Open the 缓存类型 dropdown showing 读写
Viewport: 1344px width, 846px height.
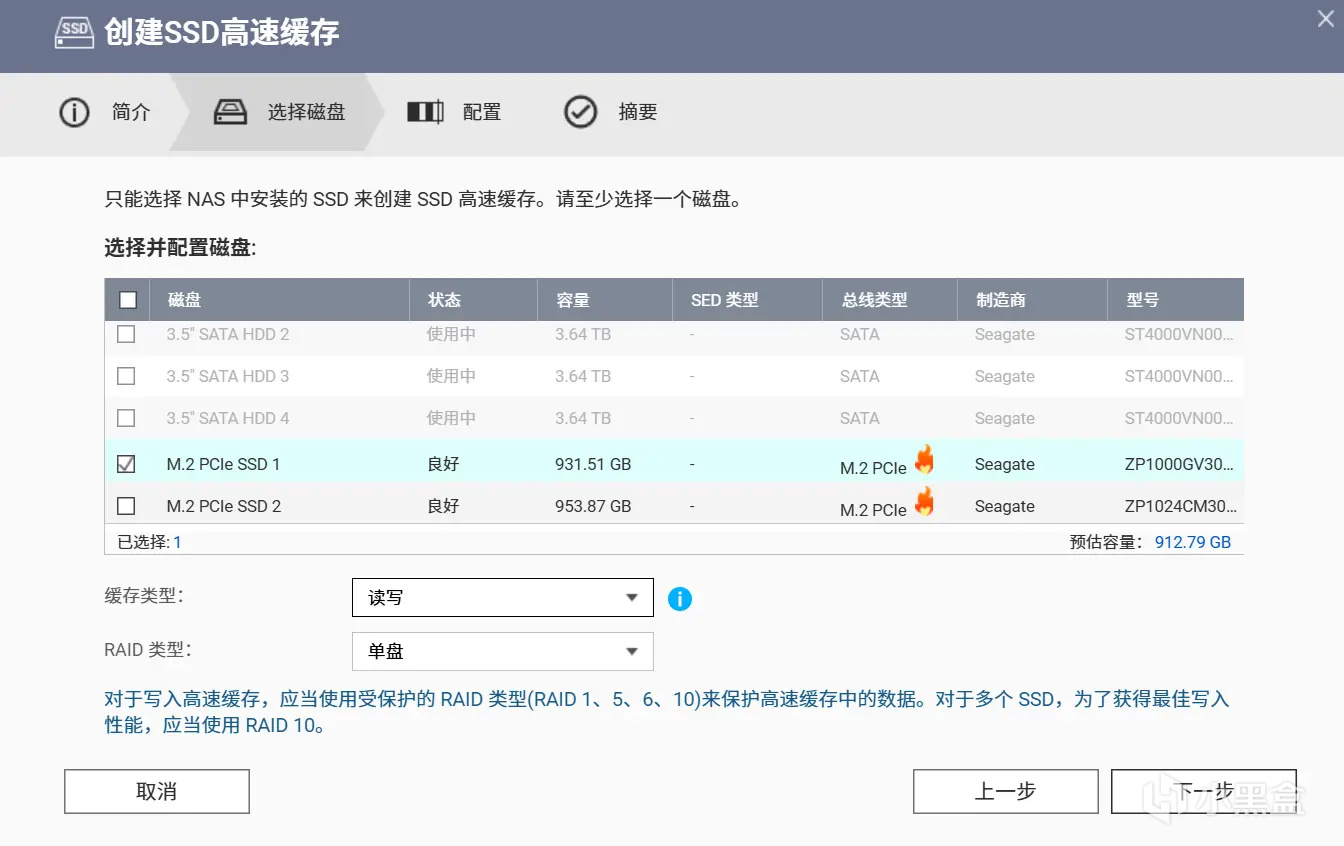(x=502, y=598)
